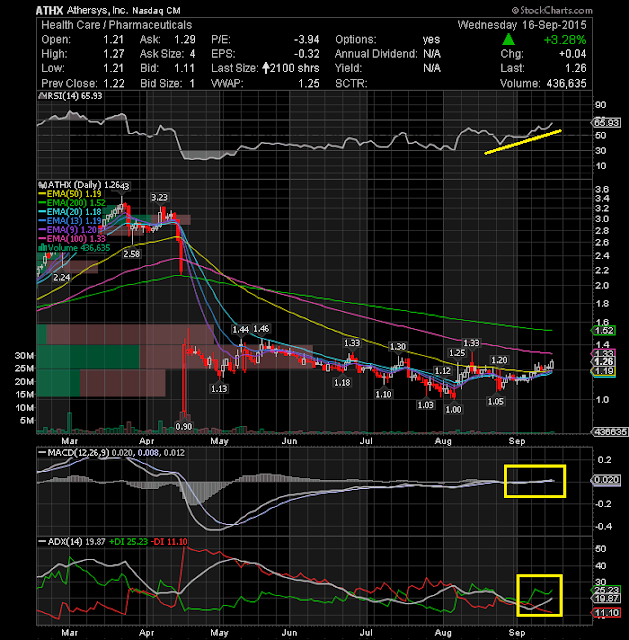The image size is (629, 640).
Task: Click the 1.44 price annotation
Action: click(x=240, y=329)
